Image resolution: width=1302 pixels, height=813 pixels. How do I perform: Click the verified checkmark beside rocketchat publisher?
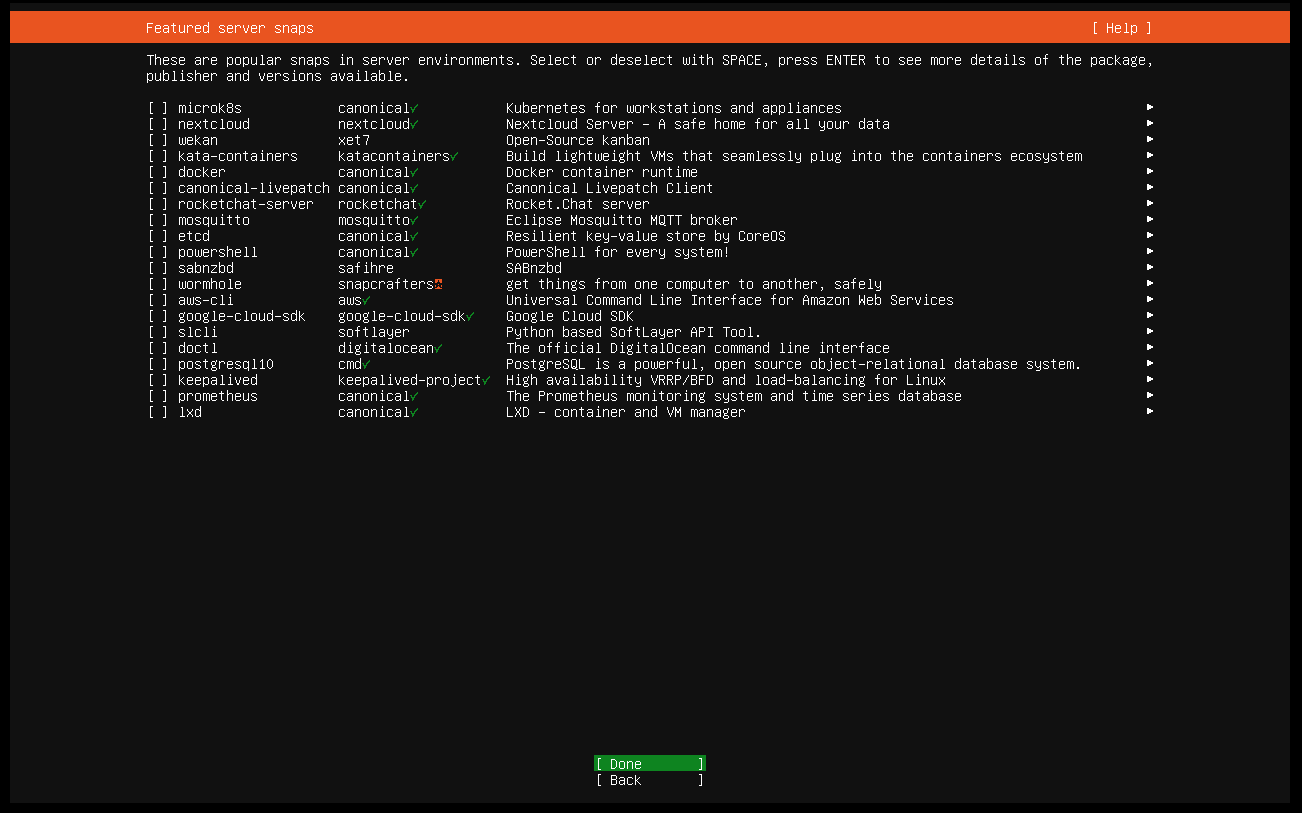click(x=422, y=204)
